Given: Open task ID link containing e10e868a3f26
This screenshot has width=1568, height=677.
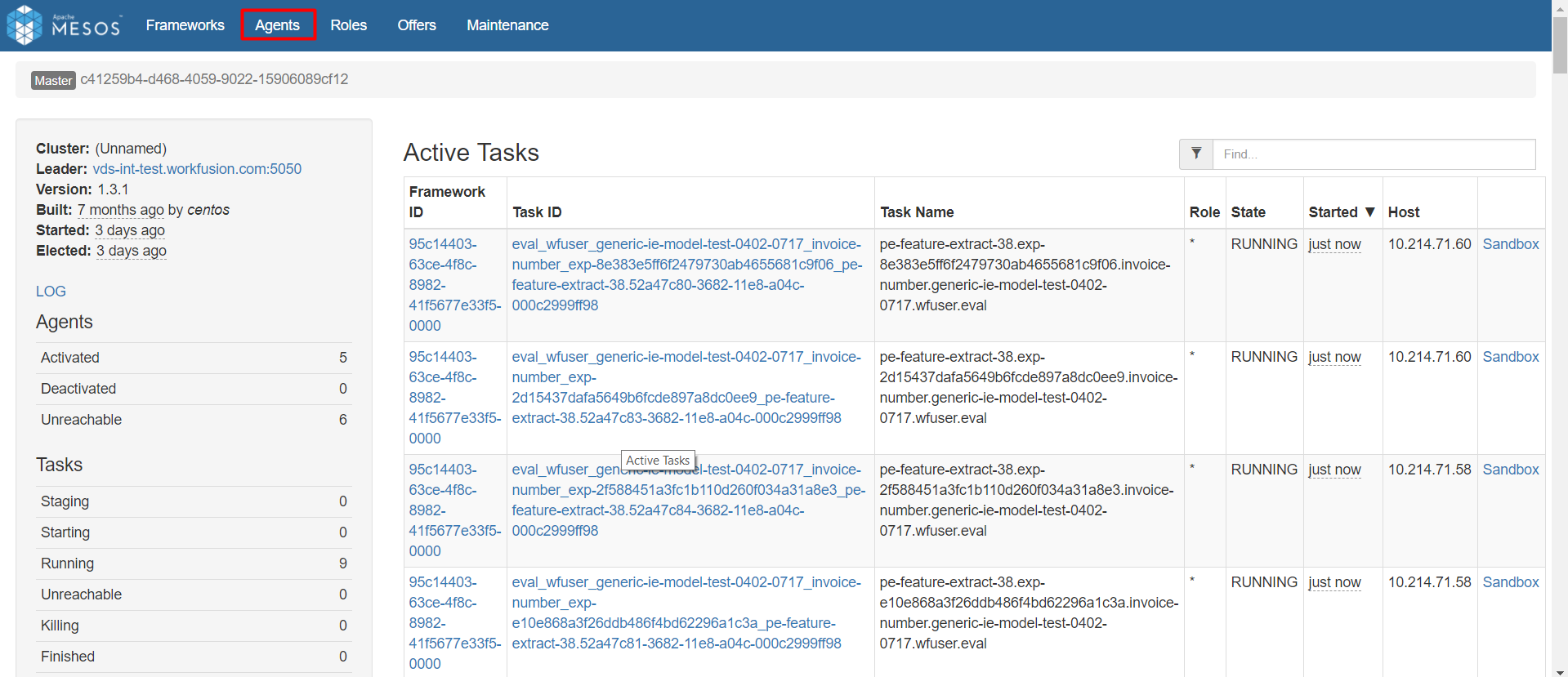Looking at the screenshot, I should click(x=687, y=612).
